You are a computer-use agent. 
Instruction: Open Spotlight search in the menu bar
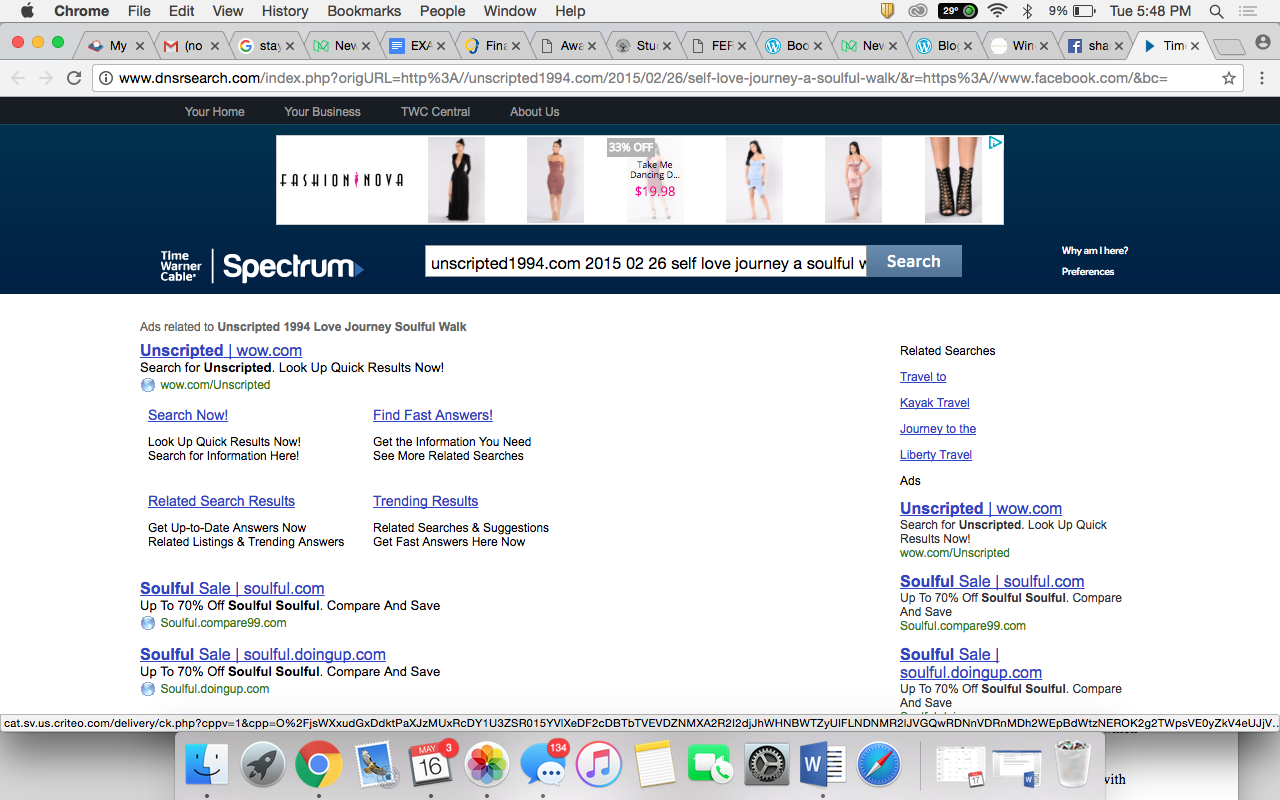1216,11
